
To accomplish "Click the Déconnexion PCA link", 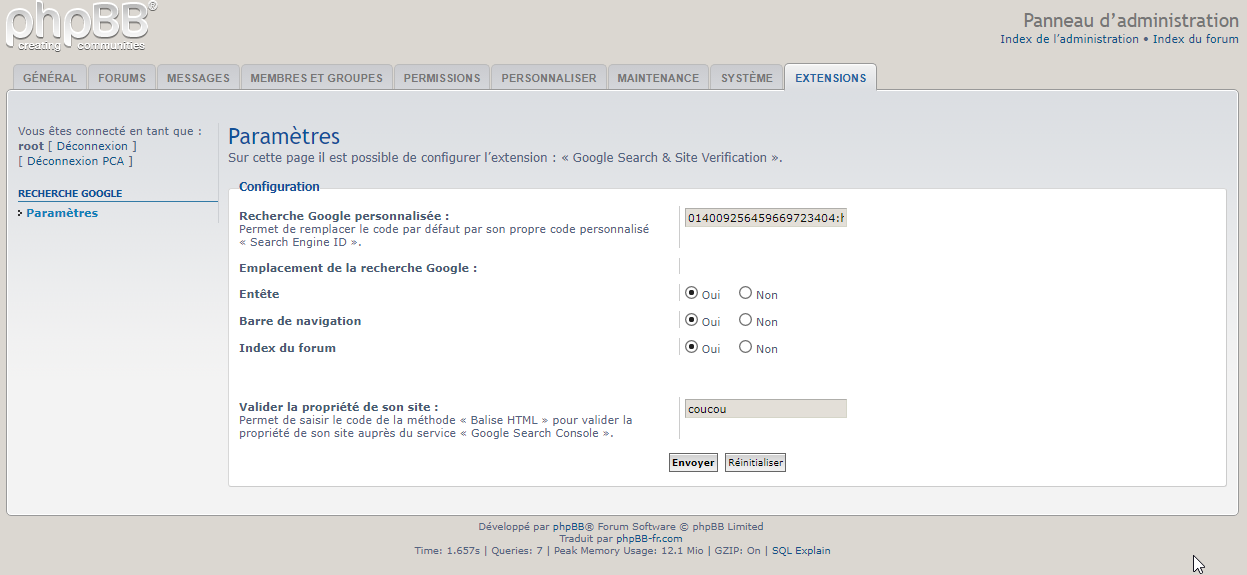I will [x=76, y=161].
